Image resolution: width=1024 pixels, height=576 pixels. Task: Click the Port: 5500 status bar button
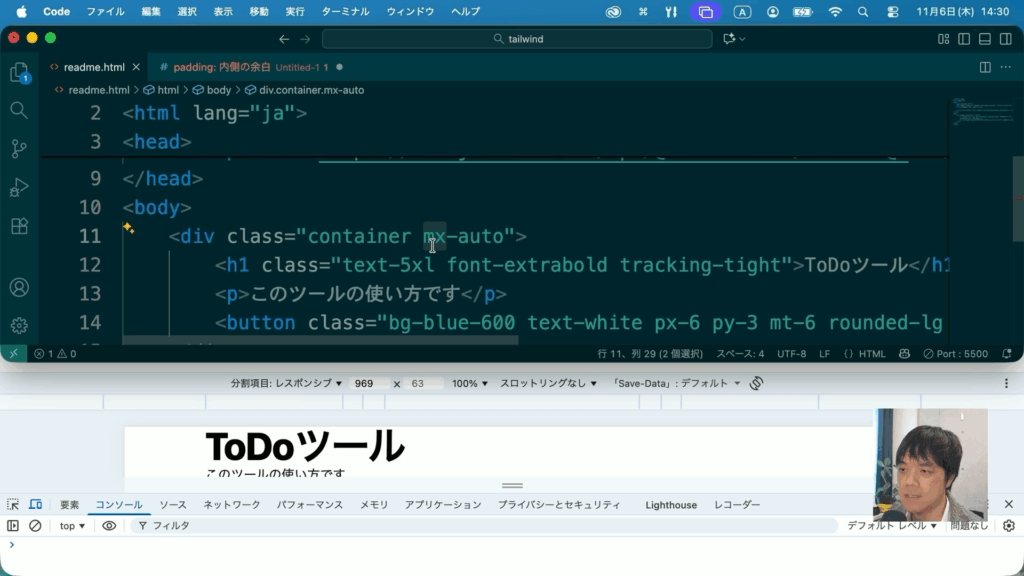tap(955, 354)
